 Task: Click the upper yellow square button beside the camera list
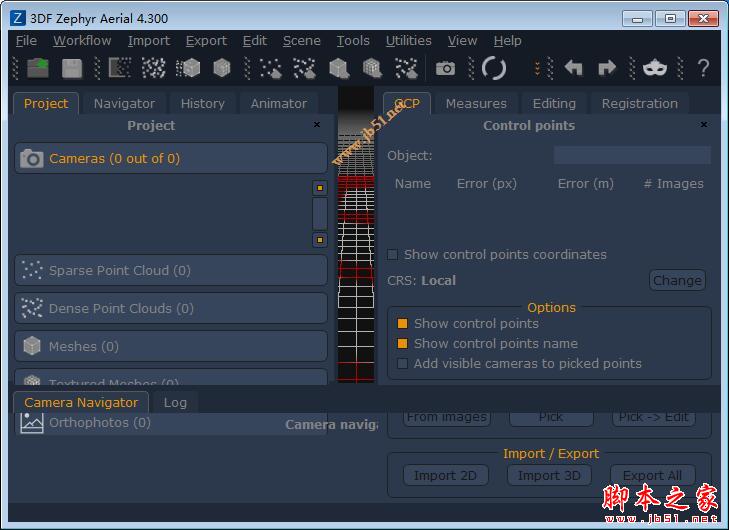click(320, 188)
